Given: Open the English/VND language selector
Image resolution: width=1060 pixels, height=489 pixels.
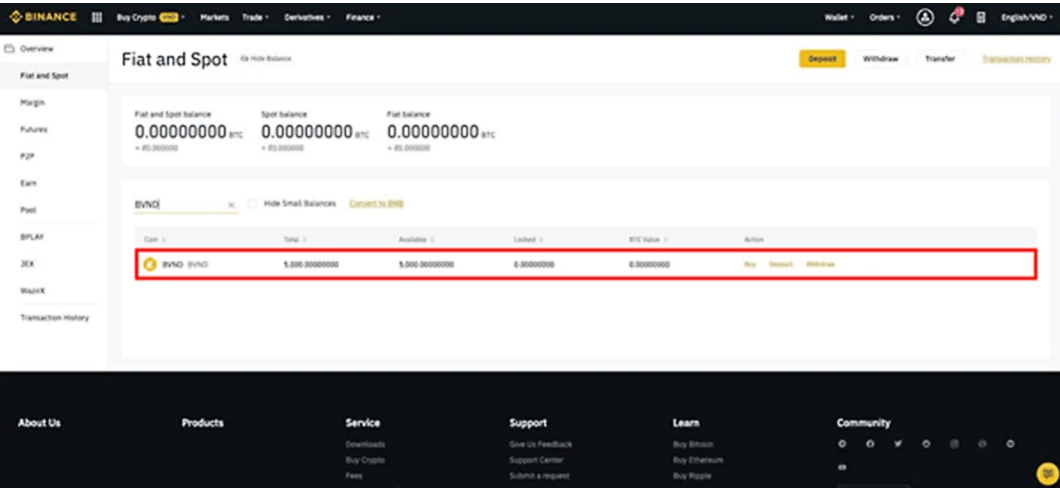Looking at the screenshot, I should pos(1027,18).
